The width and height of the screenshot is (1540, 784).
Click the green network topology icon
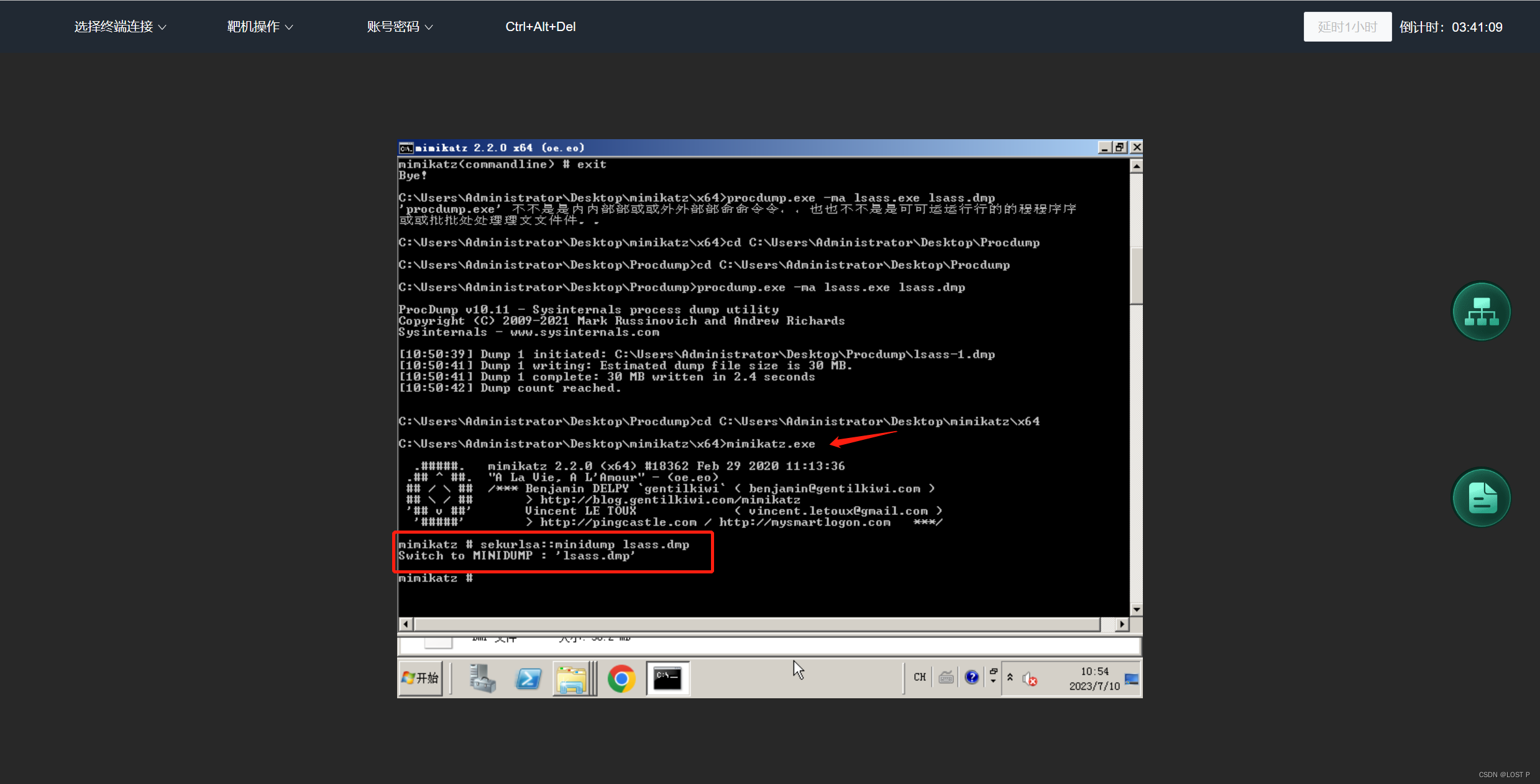(1481, 311)
